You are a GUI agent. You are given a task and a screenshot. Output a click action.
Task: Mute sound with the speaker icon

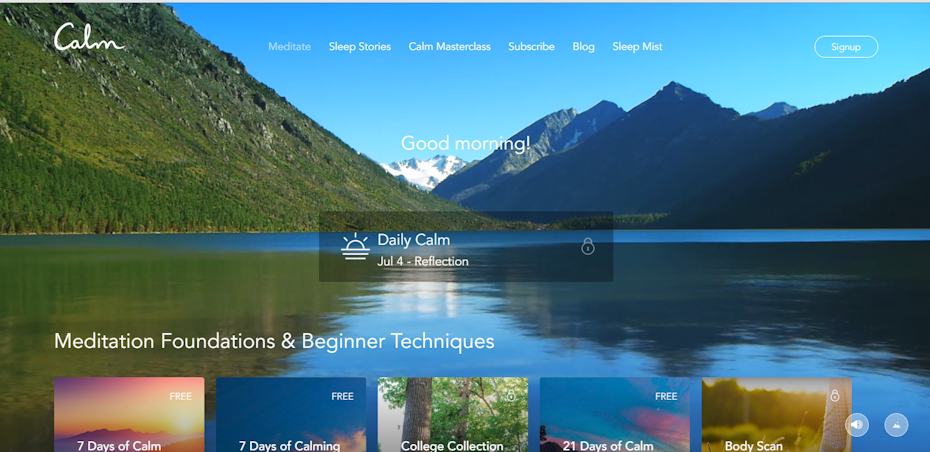[x=856, y=425]
